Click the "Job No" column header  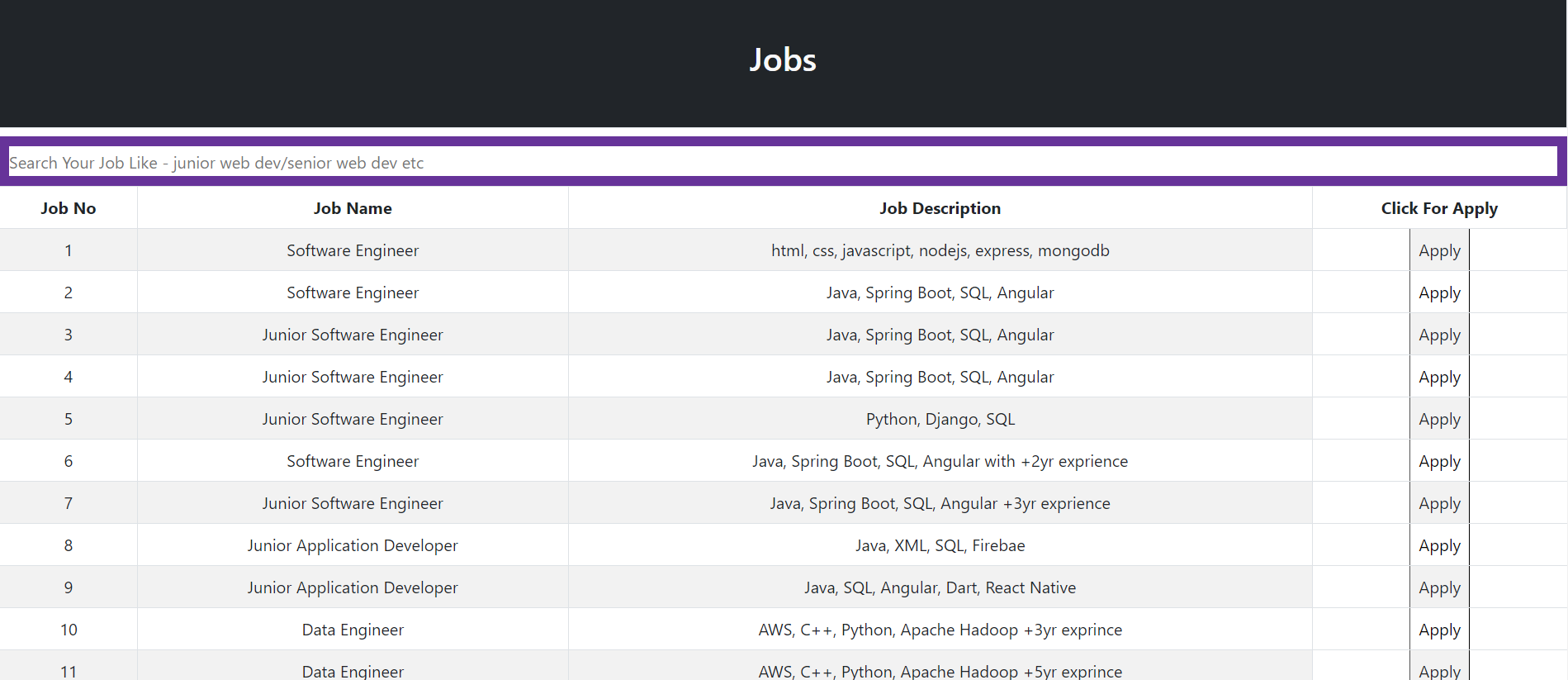pos(69,208)
